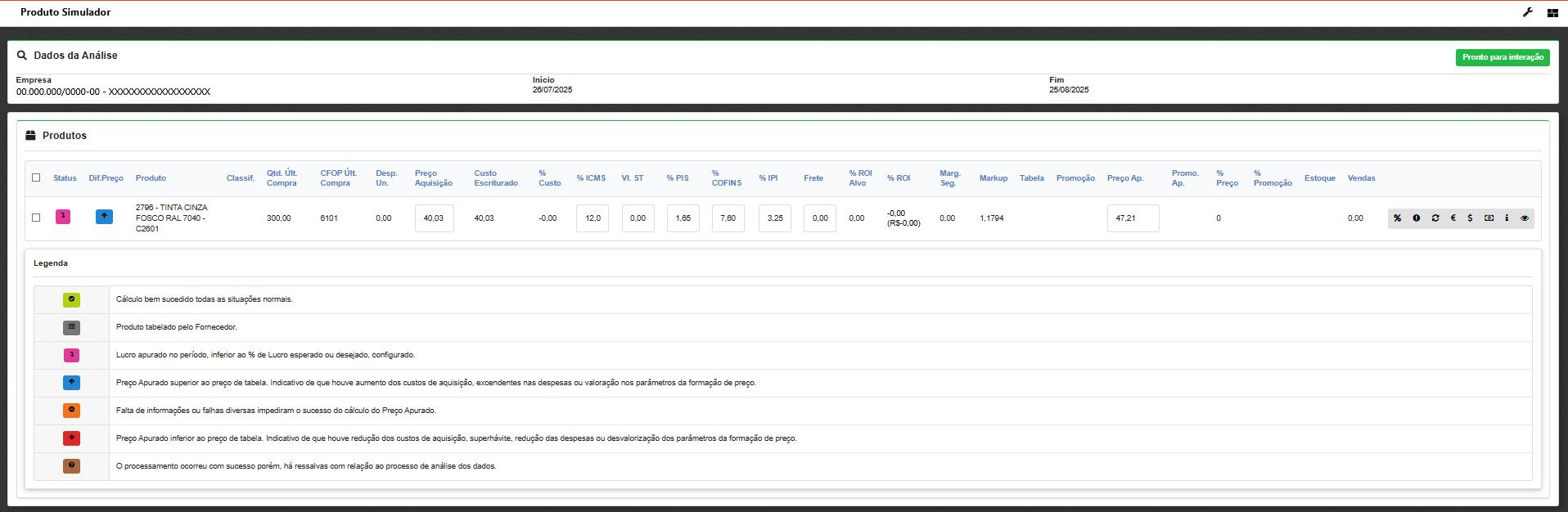This screenshot has width=1568, height=512.
Task: Click the percent icon in row actions
Action: (x=1398, y=218)
